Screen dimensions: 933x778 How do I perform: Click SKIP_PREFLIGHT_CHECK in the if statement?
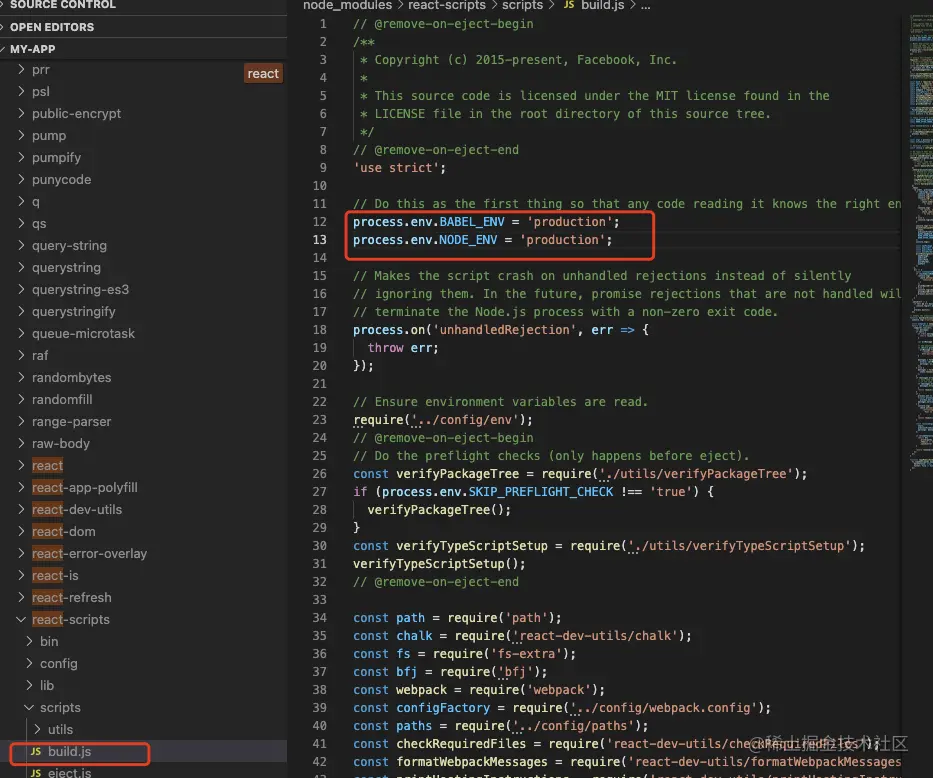click(540, 491)
